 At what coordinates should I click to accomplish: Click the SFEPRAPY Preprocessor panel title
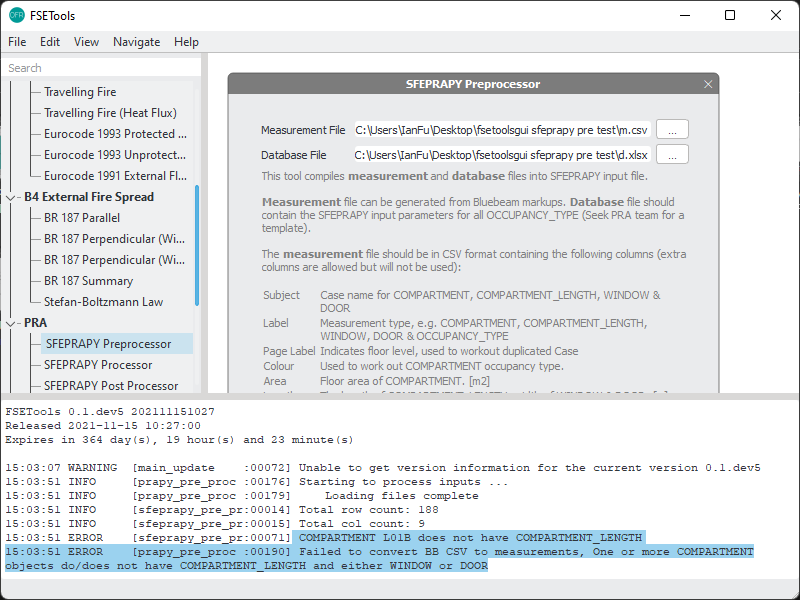pyautogui.click(x=472, y=84)
